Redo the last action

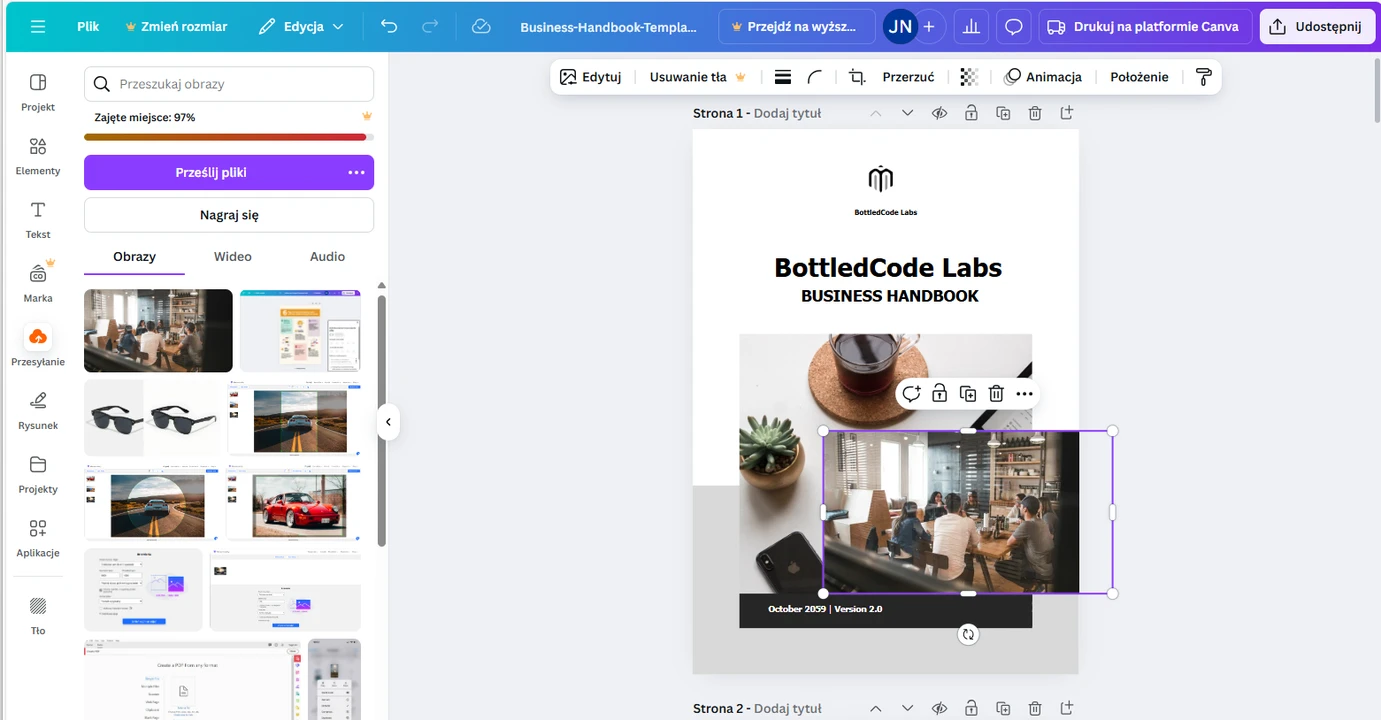pyautogui.click(x=430, y=27)
